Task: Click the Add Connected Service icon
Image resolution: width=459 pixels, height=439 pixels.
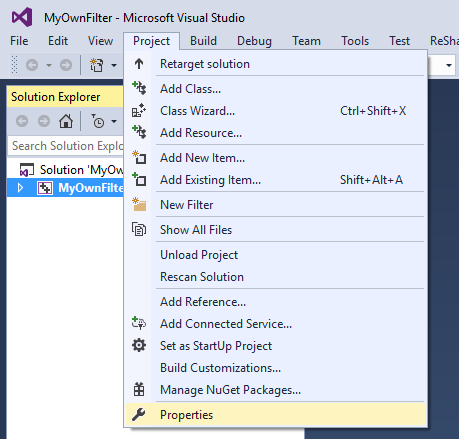Action: click(139, 323)
